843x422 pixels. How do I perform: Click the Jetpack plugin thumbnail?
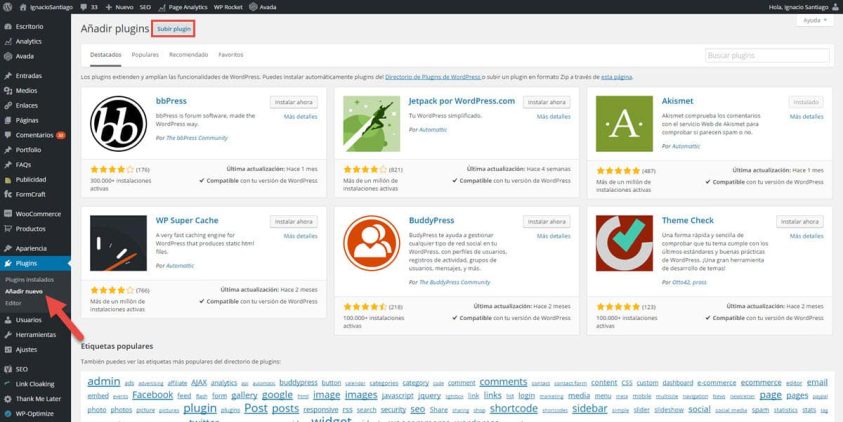pyautogui.click(x=372, y=124)
